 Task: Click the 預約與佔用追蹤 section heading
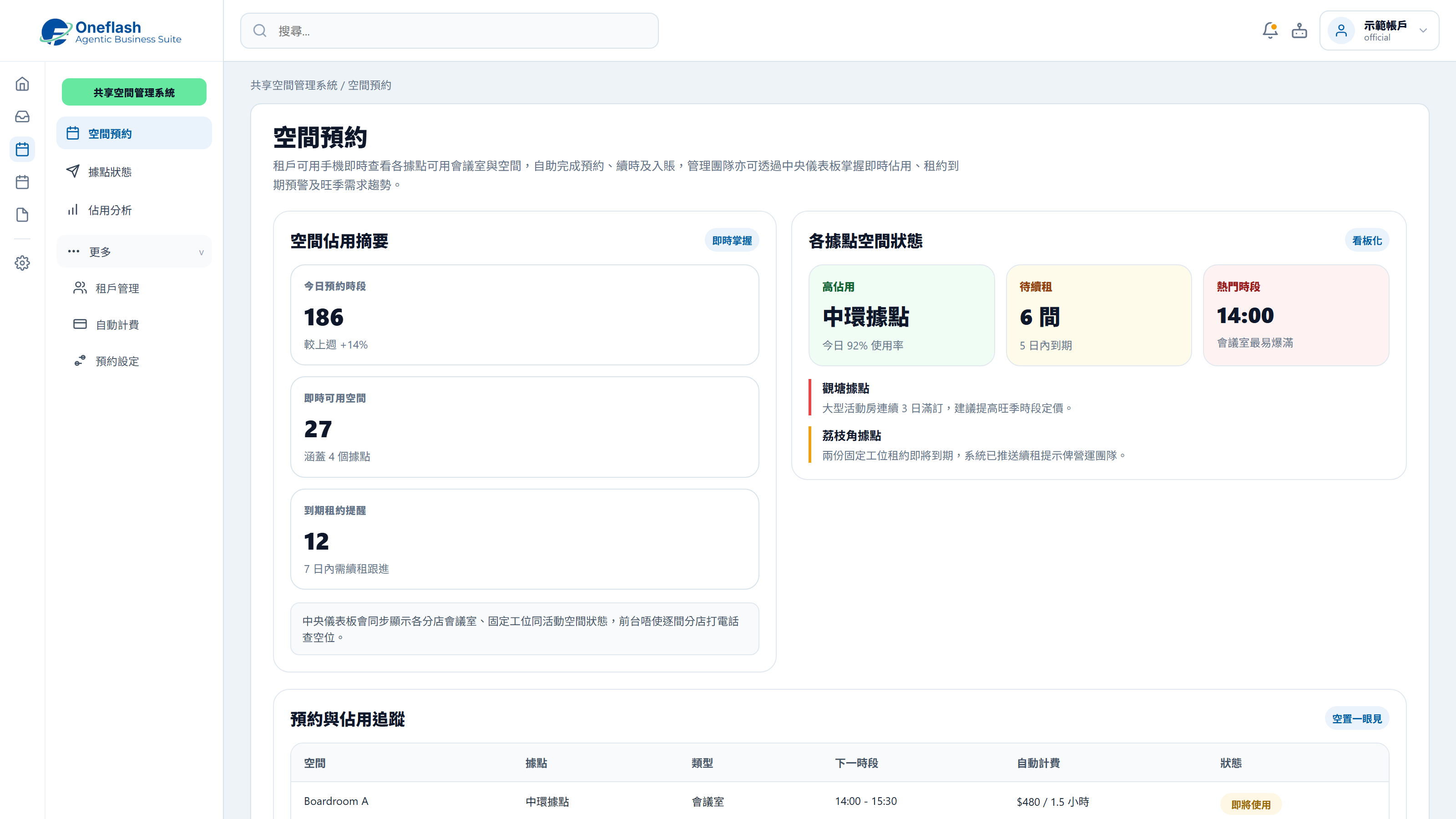(348, 719)
